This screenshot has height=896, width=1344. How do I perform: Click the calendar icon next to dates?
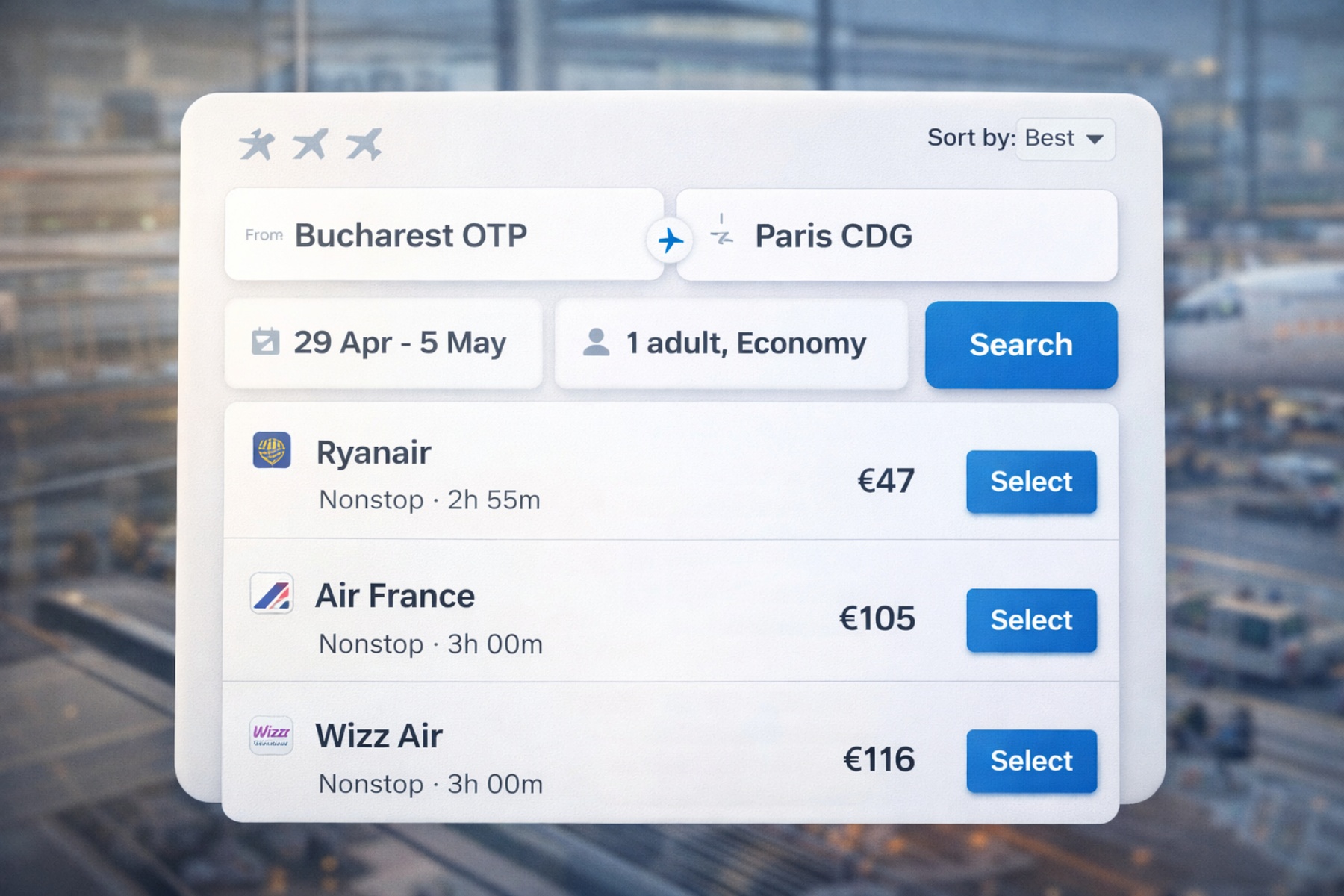[265, 342]
